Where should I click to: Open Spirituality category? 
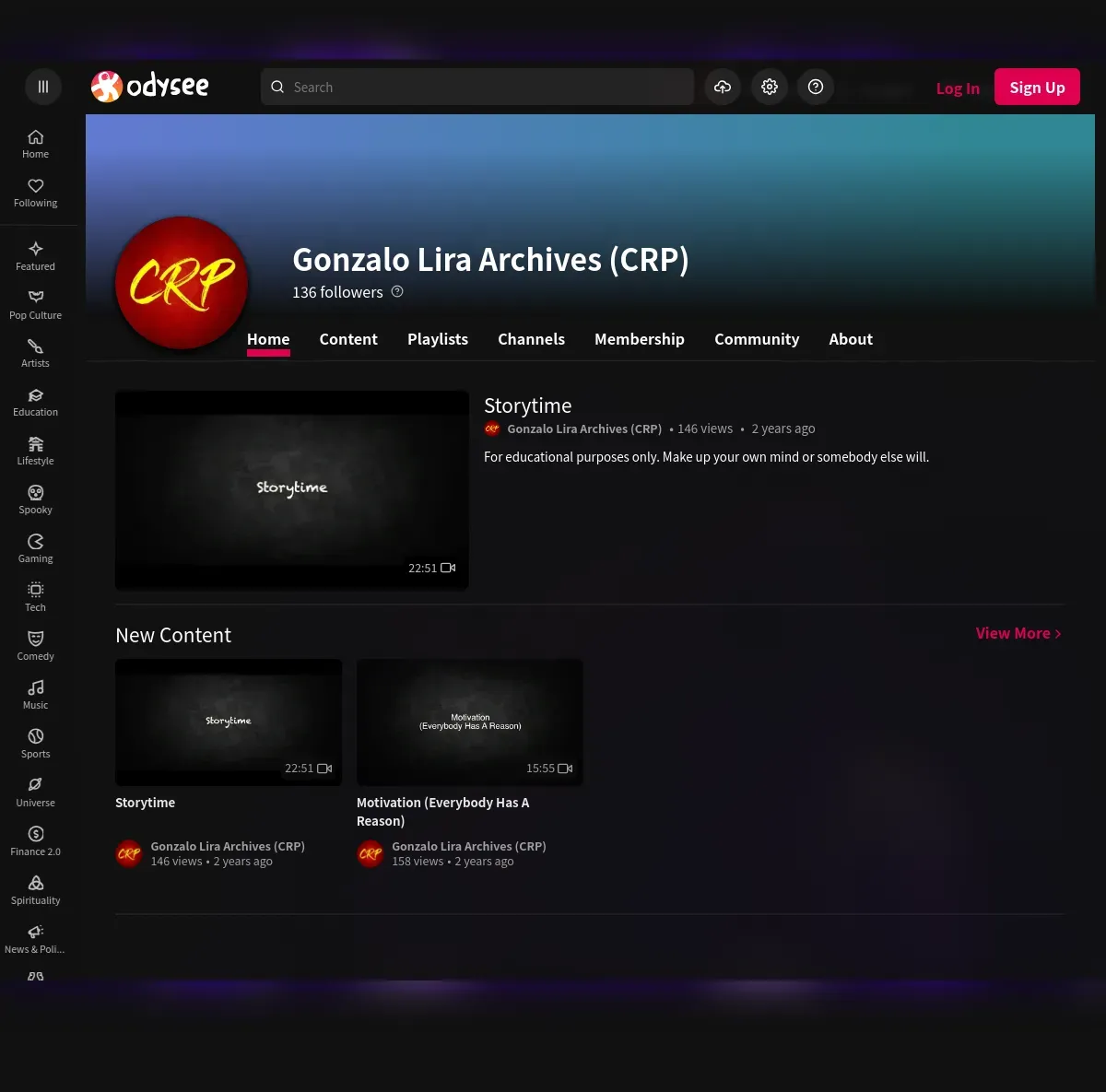coord(36,890)
